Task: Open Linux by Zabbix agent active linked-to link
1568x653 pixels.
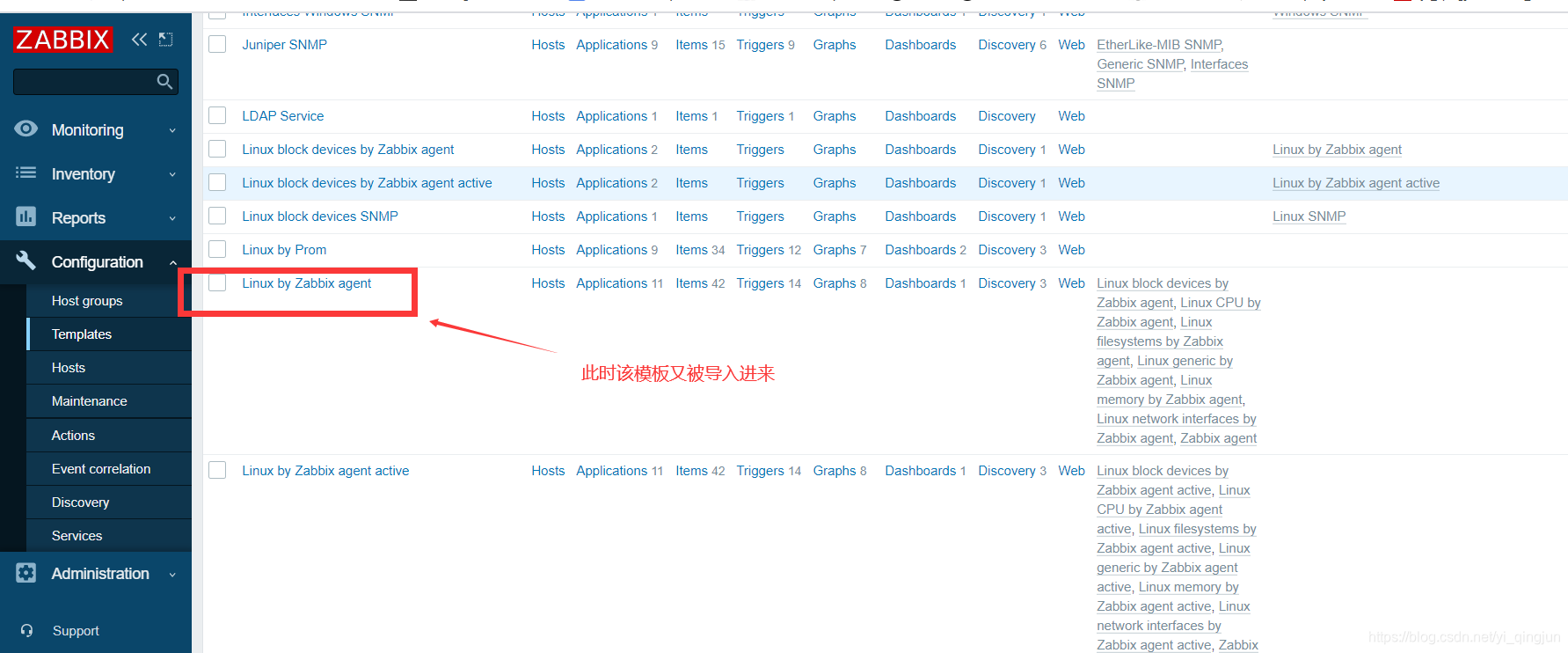Action: [x=1355, y=183]
